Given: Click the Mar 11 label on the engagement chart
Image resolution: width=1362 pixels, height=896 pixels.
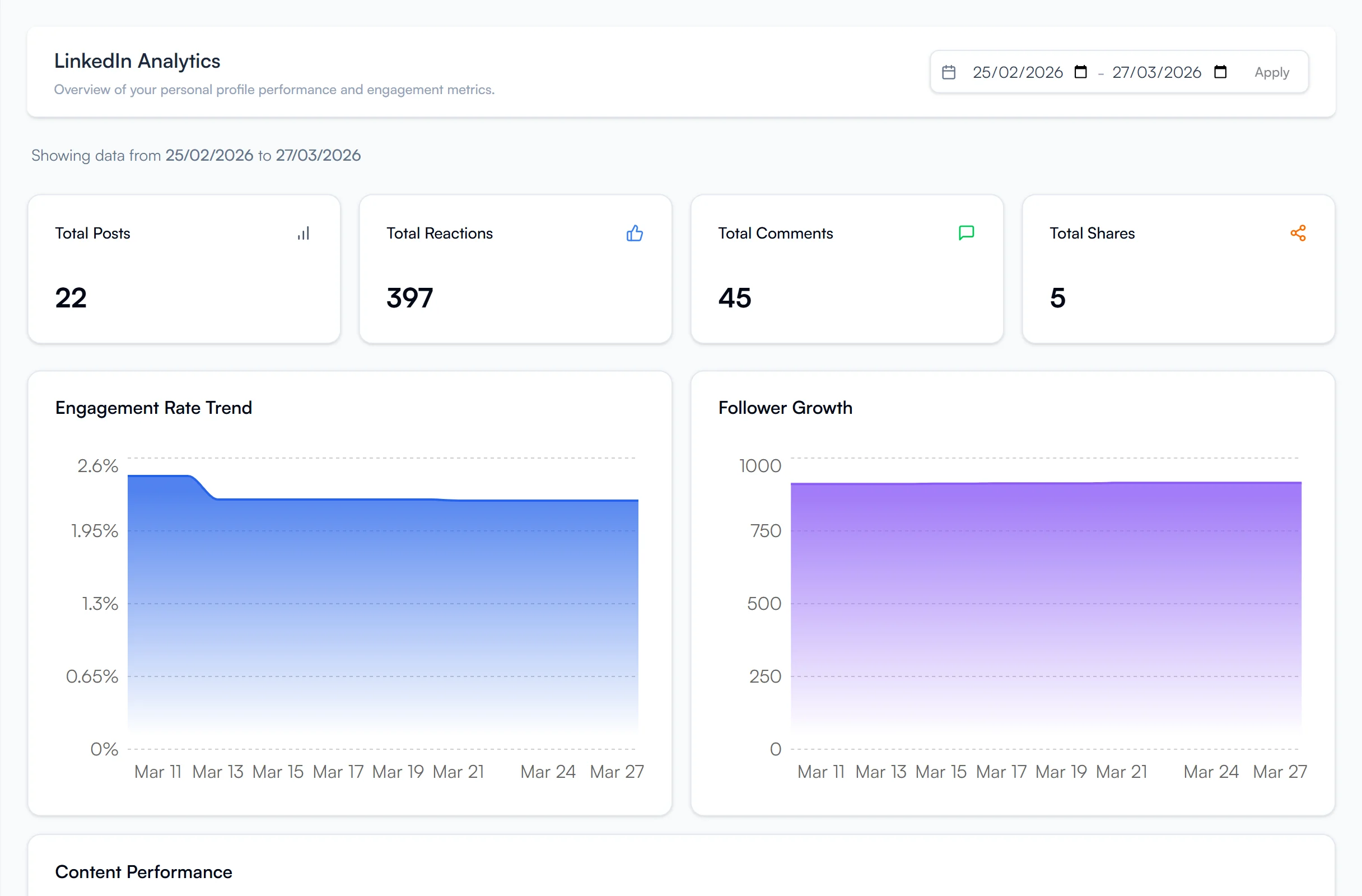Looking at the screenshot, I should pos(157,771).
